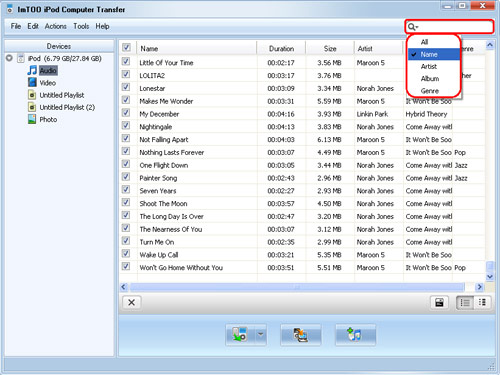Sort by the Name column header
The width and height of the screenshot is (500, 375).
197,49
